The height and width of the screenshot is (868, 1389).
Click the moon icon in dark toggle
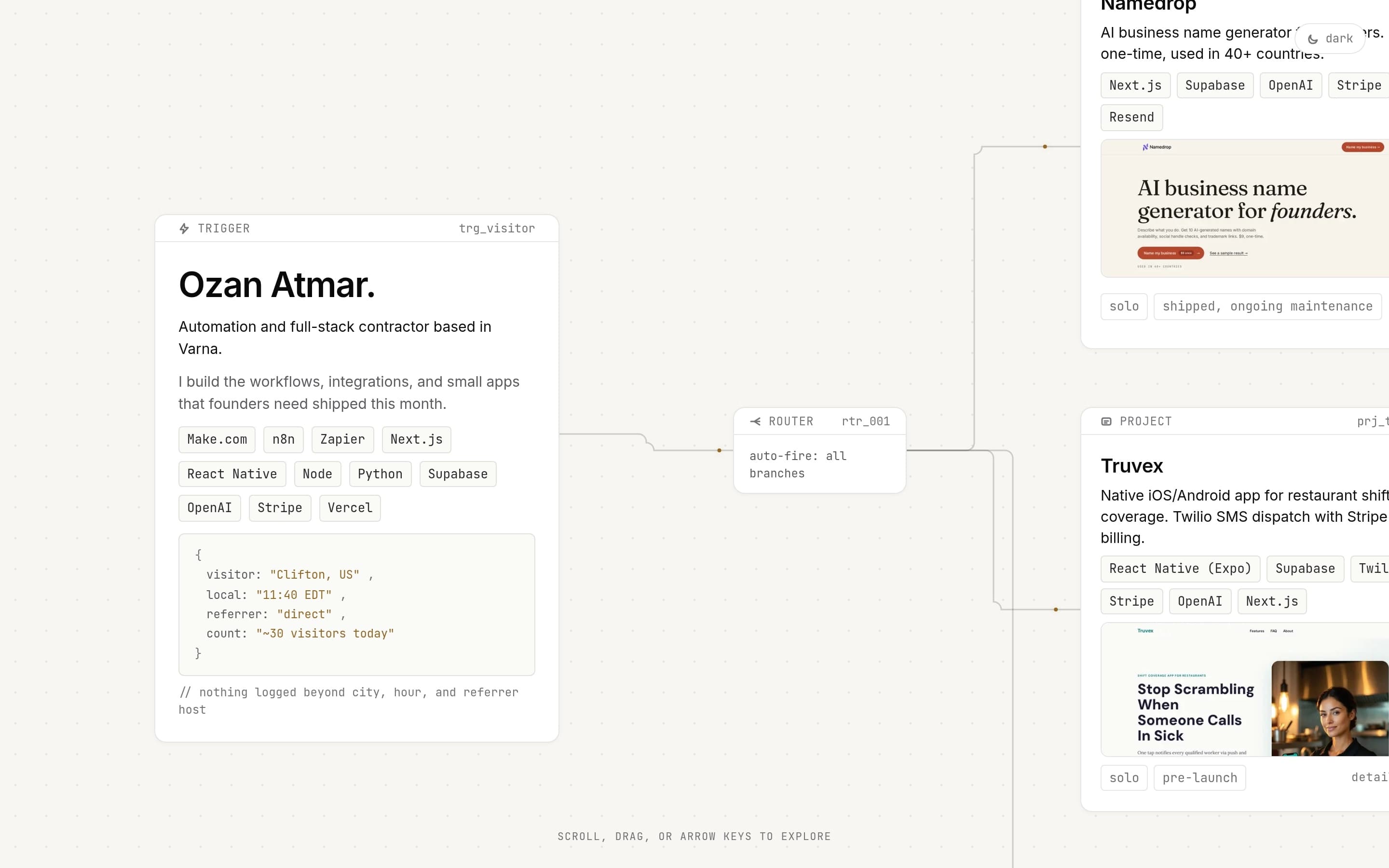click(1313, 39)
